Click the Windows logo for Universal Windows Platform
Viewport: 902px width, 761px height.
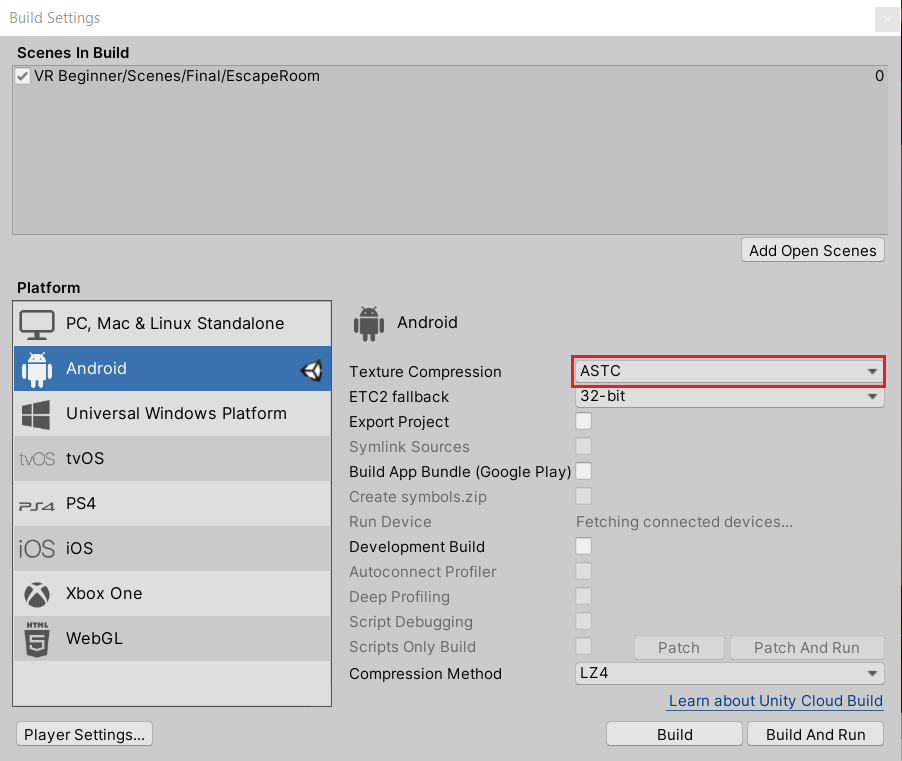pos(37,414)
